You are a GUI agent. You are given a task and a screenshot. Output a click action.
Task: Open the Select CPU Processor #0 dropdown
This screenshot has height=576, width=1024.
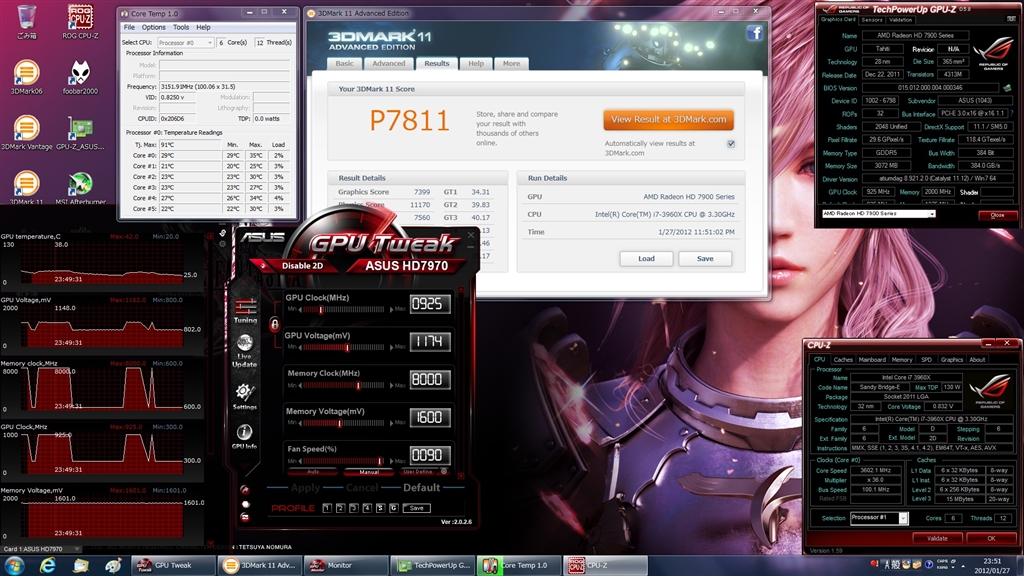(x=186, y=42)
